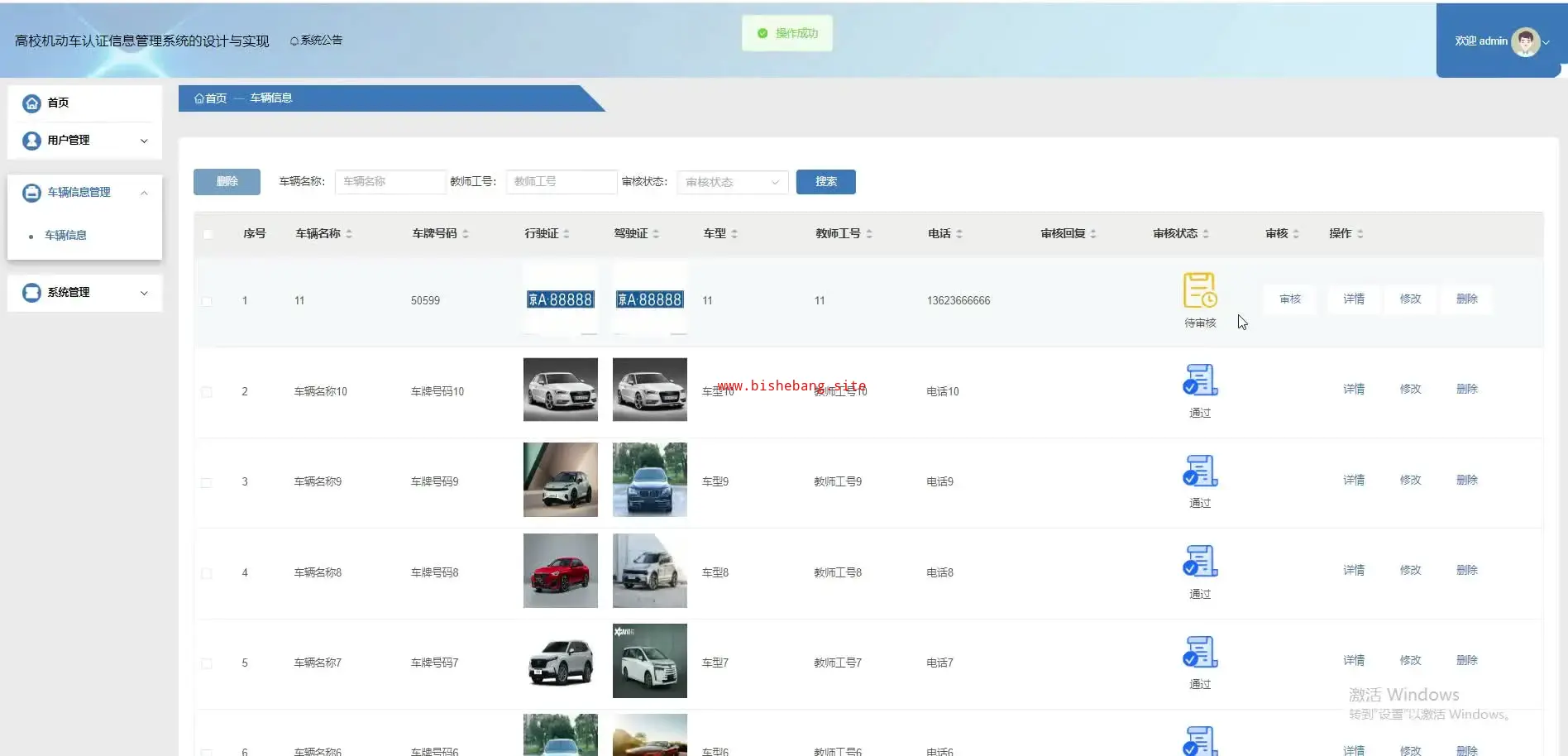Check the checkbox for row 3
The image size is (1568, 756).
coord(207,482)
